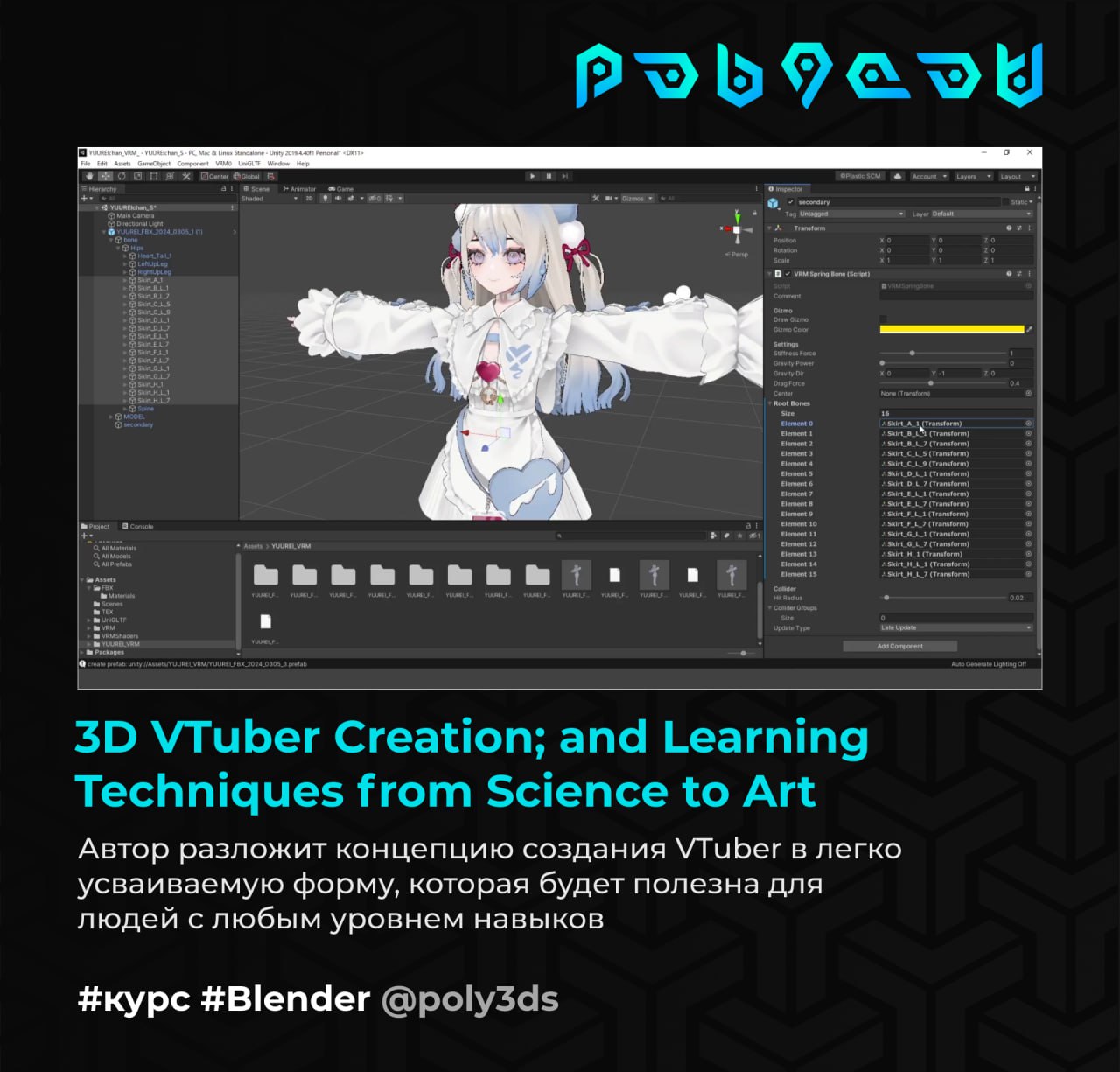
Task: Click the scene orientation gizmo
Action: pos(738,229)
